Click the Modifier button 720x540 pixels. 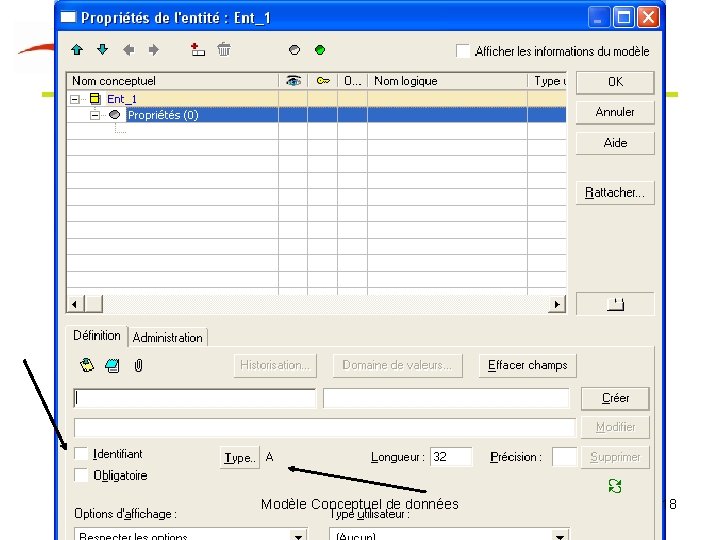pos(615,428)
